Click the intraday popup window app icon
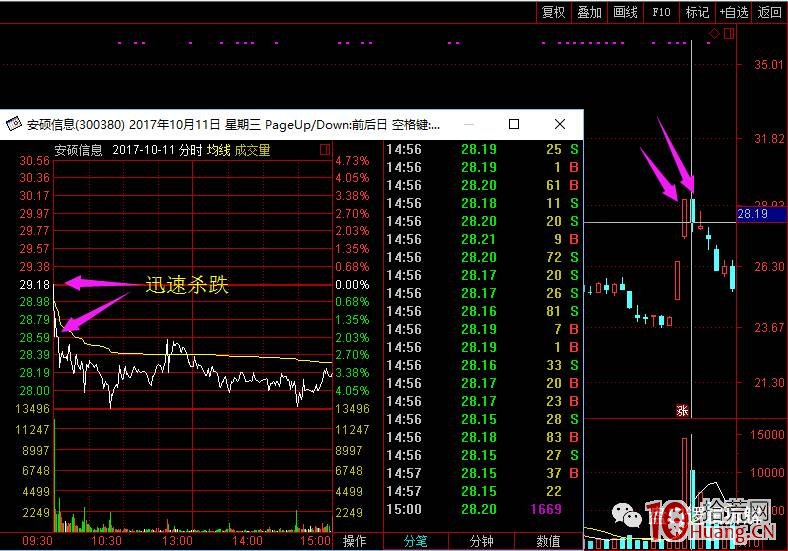This screenshot has height=551, width=788. (14, 124)
